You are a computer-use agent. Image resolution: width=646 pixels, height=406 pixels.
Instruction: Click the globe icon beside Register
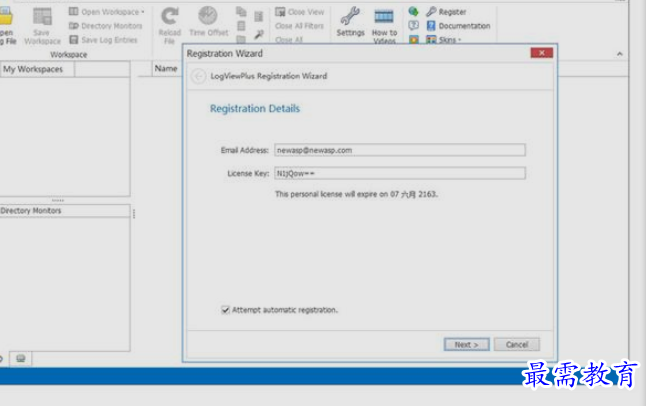coord(413,12)
